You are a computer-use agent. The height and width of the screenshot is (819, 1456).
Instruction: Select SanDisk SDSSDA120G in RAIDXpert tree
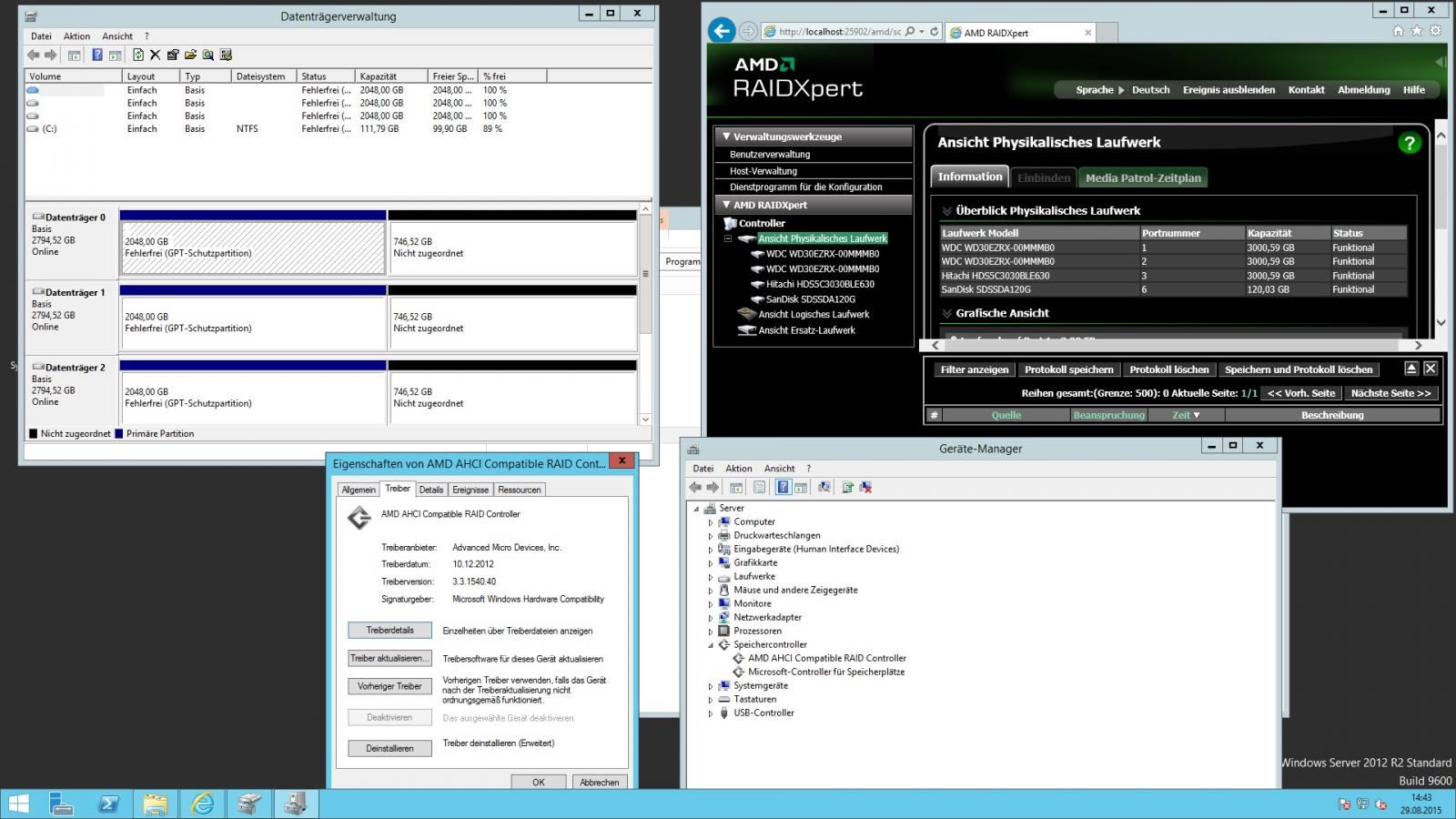click(x=810, y=299)
